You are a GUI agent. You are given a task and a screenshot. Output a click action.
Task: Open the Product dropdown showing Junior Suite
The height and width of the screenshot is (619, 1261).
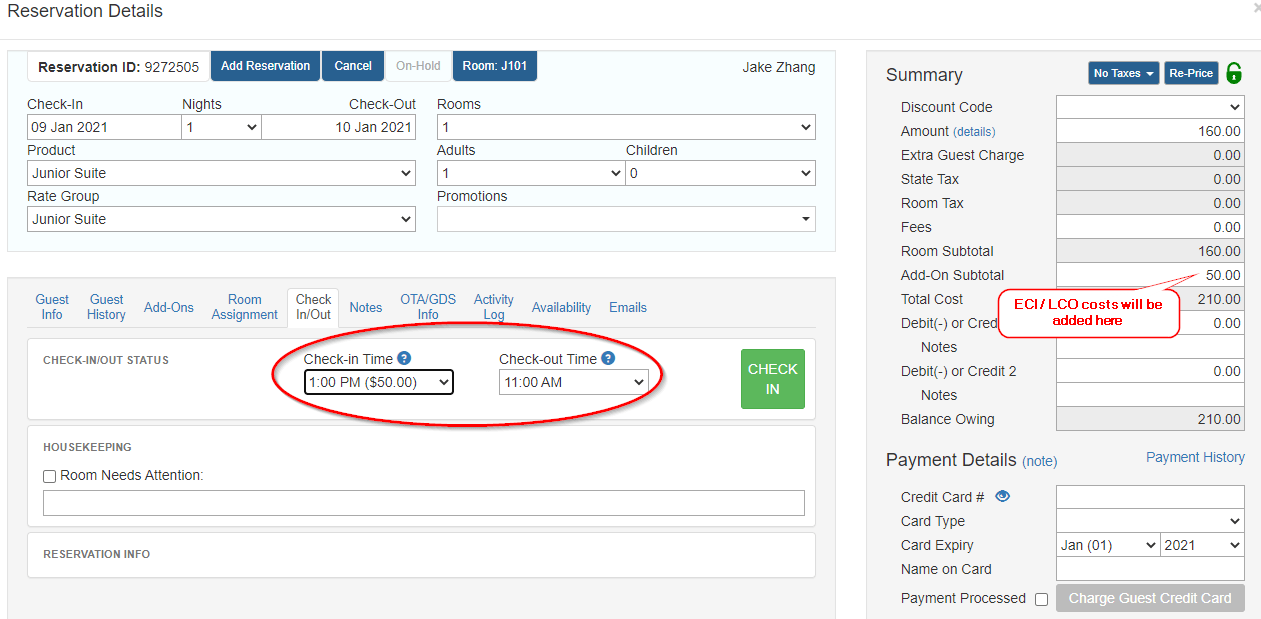[x=221, y=172]
